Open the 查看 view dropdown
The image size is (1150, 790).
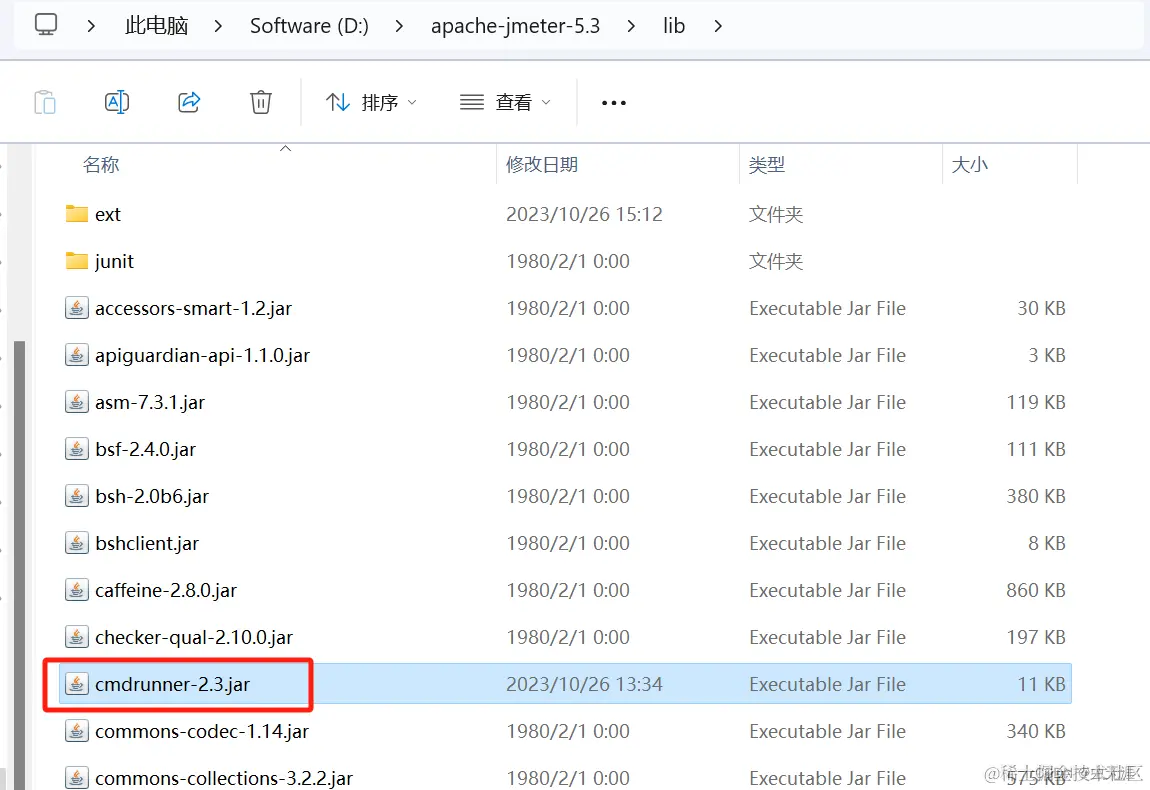point(505,103)
